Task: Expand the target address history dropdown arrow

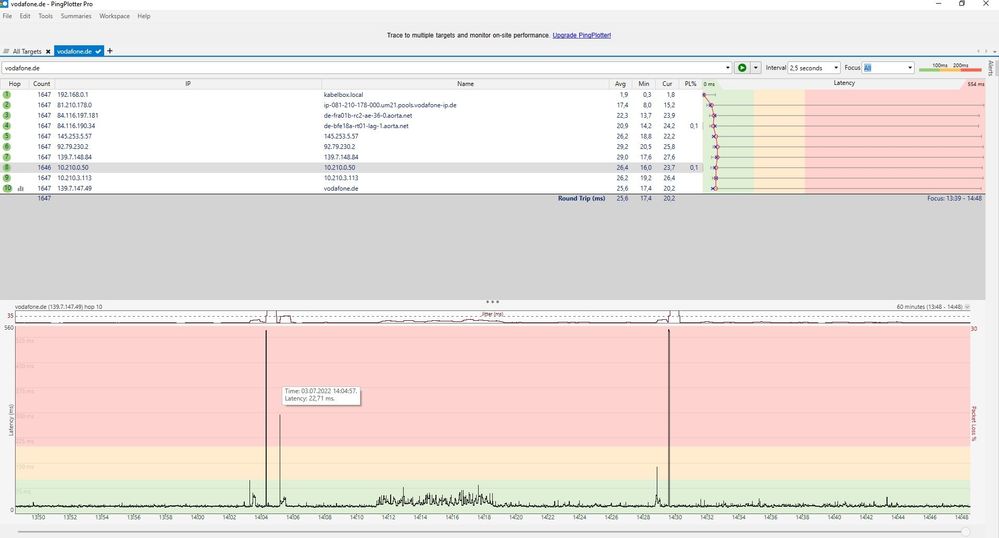Action: 728,68
